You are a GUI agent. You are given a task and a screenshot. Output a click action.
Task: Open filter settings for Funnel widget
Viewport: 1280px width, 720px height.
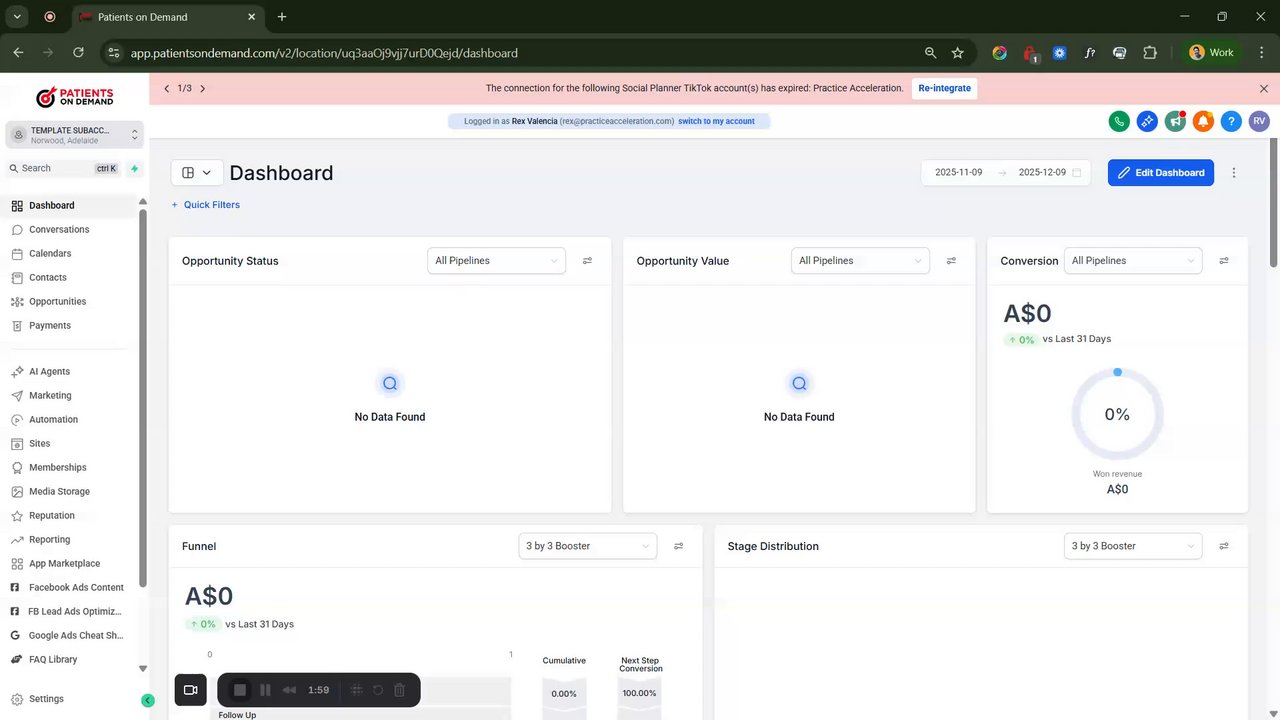click(679, 546)
